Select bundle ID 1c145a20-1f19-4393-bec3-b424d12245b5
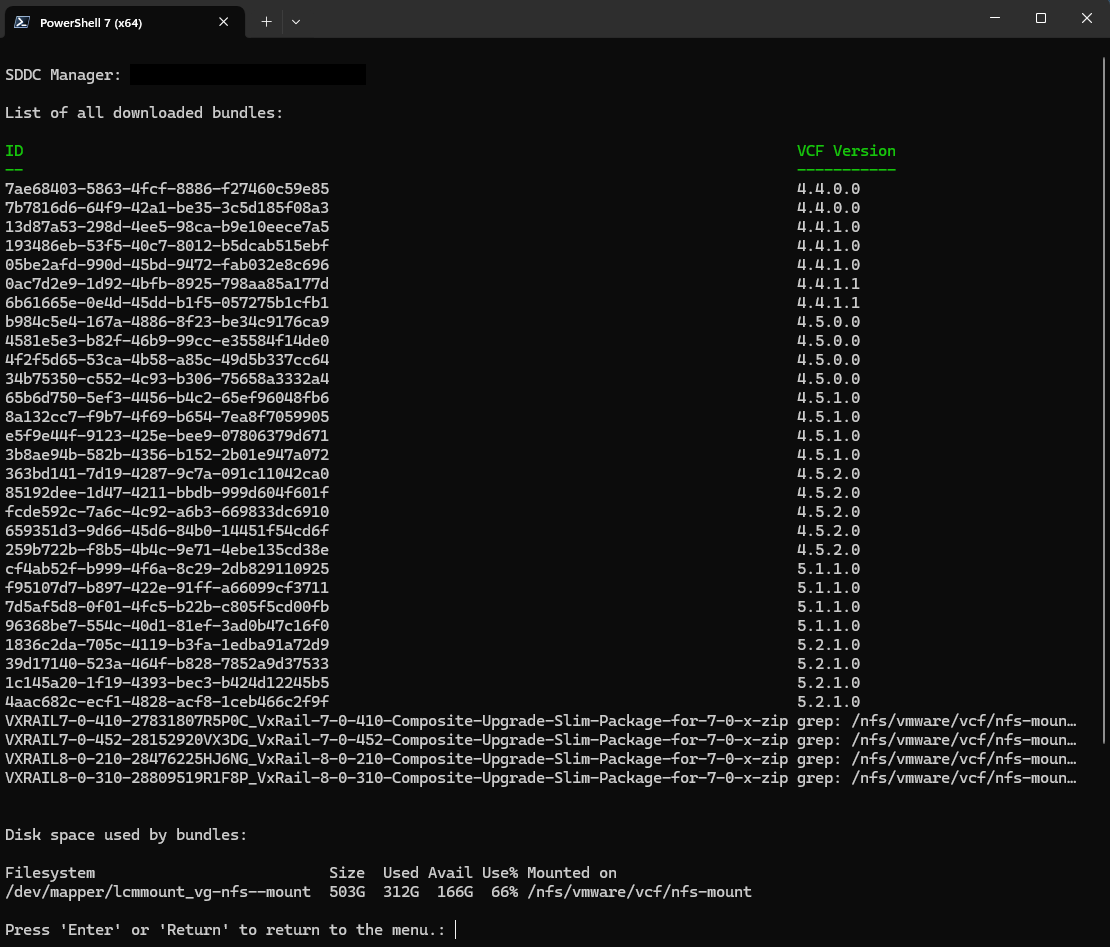Image resolution: width=1110 pixels, height=947 pixels. [167, 683]
